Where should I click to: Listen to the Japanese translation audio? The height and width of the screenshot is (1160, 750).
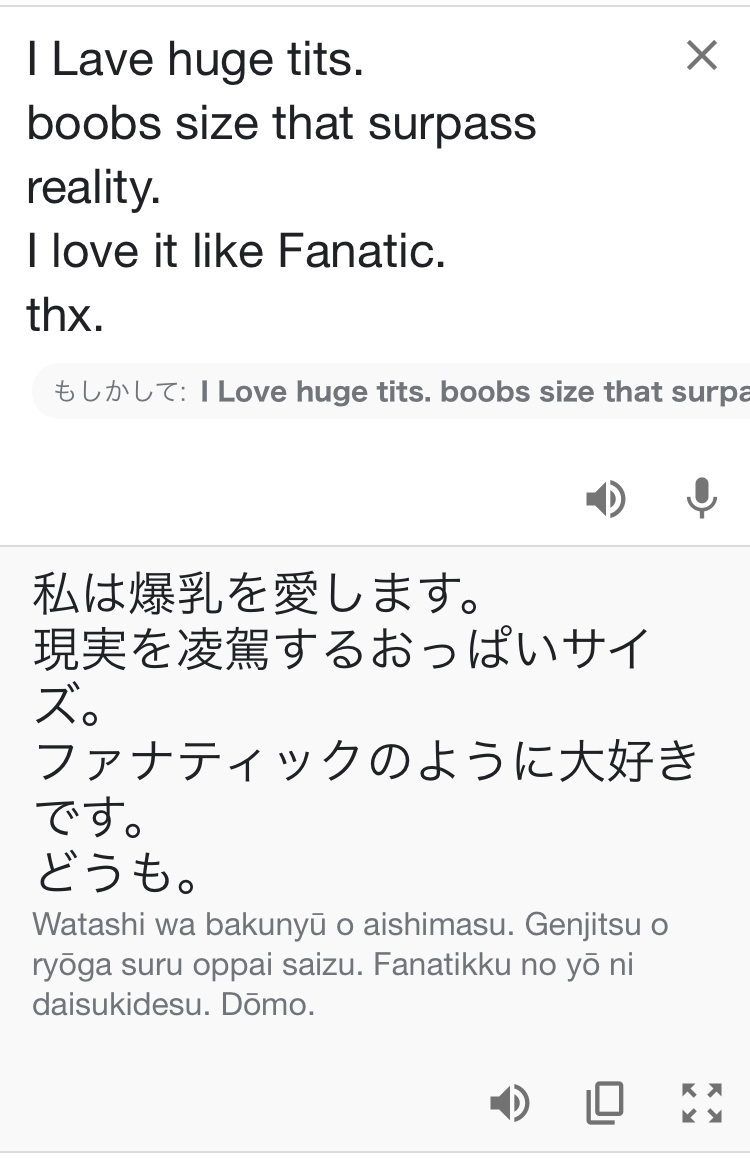point(509,1103)
